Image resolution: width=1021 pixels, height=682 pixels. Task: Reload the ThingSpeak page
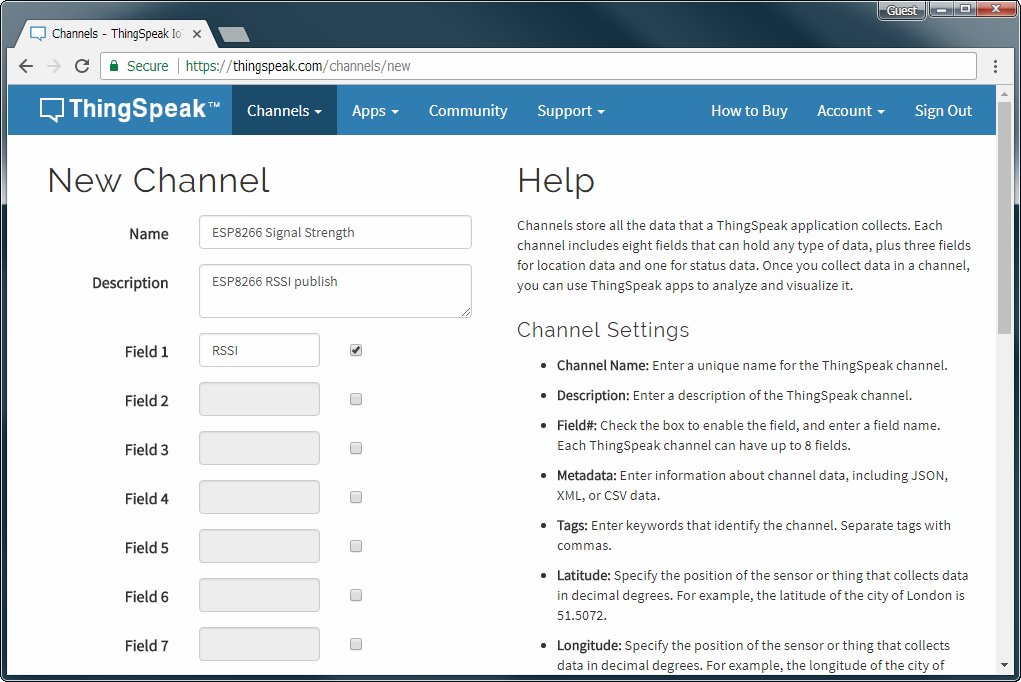[x=82, y=66]
